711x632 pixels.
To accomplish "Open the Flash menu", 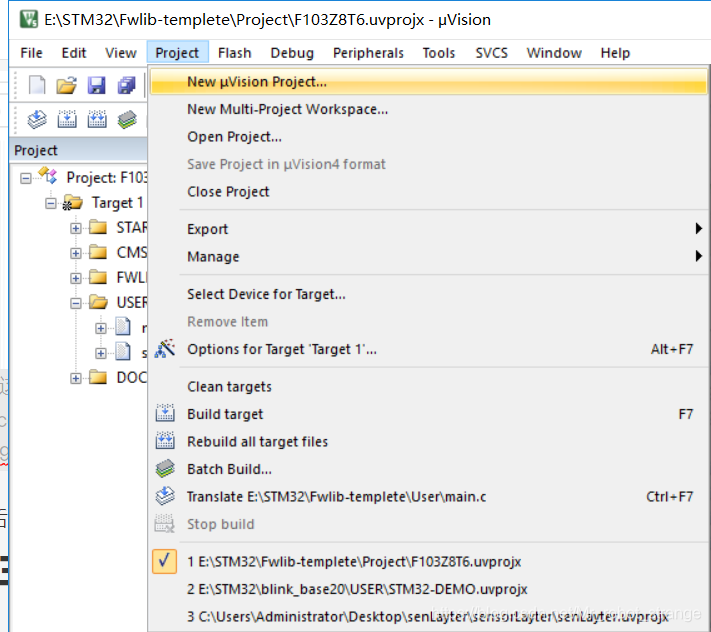I will [x=234, y=53].
